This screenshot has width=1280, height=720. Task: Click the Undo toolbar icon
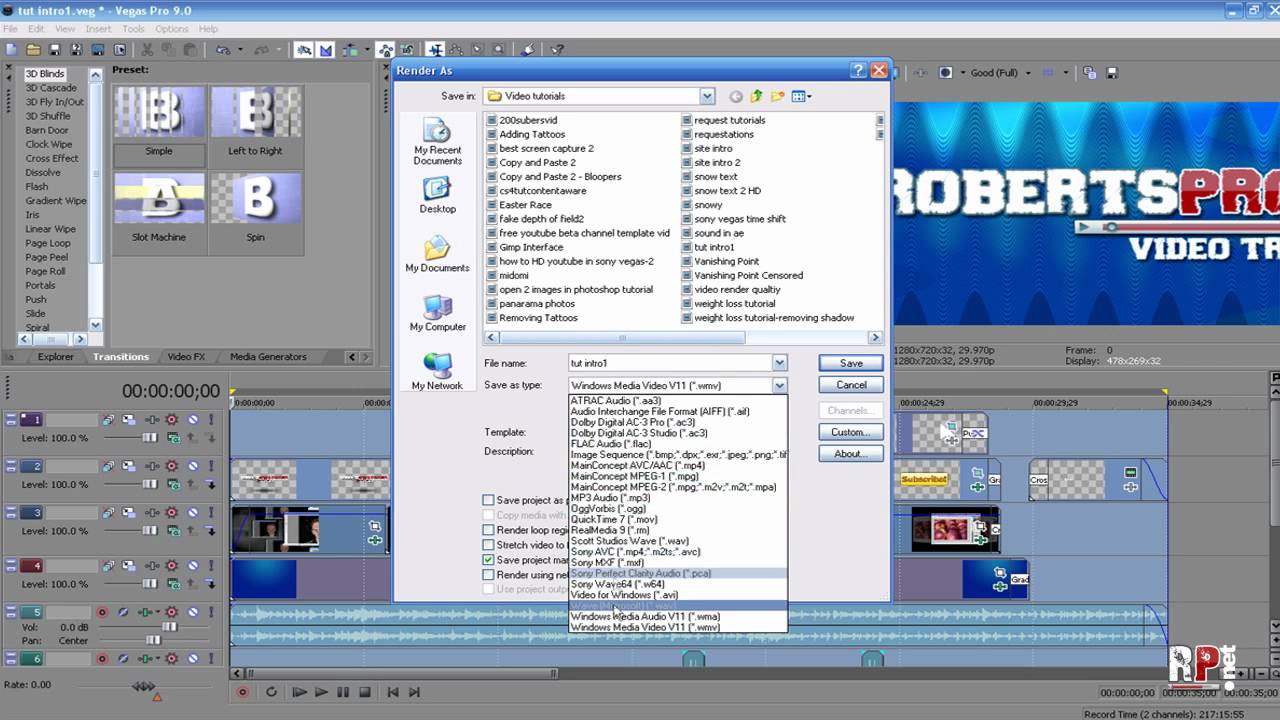coord(223,49)
